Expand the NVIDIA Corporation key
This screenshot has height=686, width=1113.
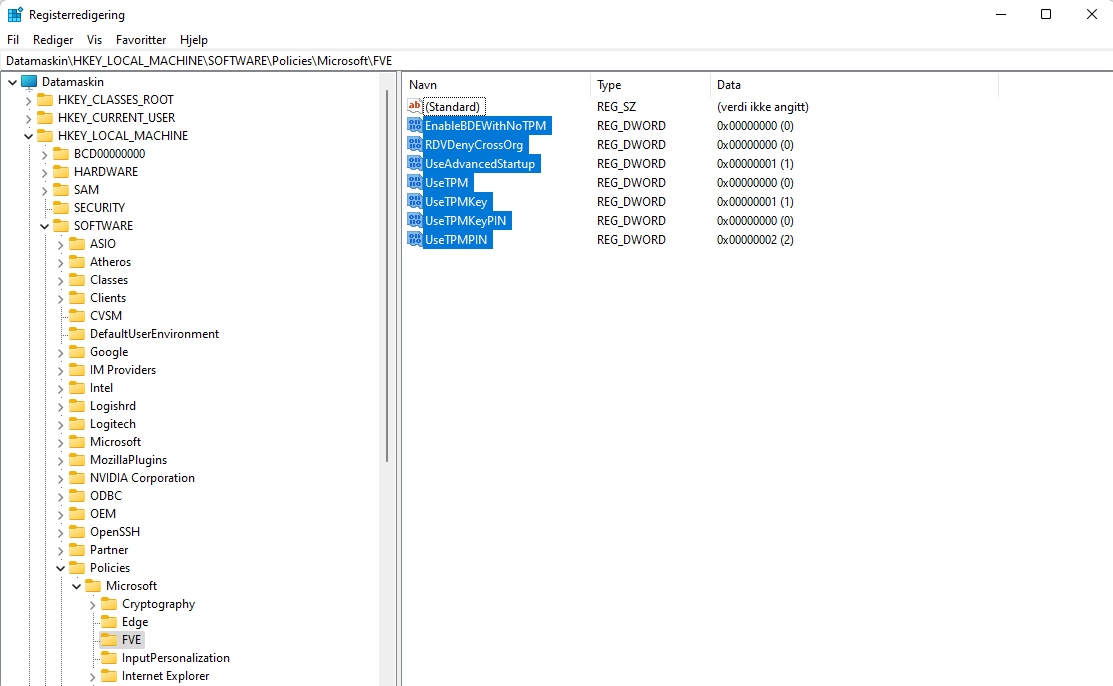60,477
